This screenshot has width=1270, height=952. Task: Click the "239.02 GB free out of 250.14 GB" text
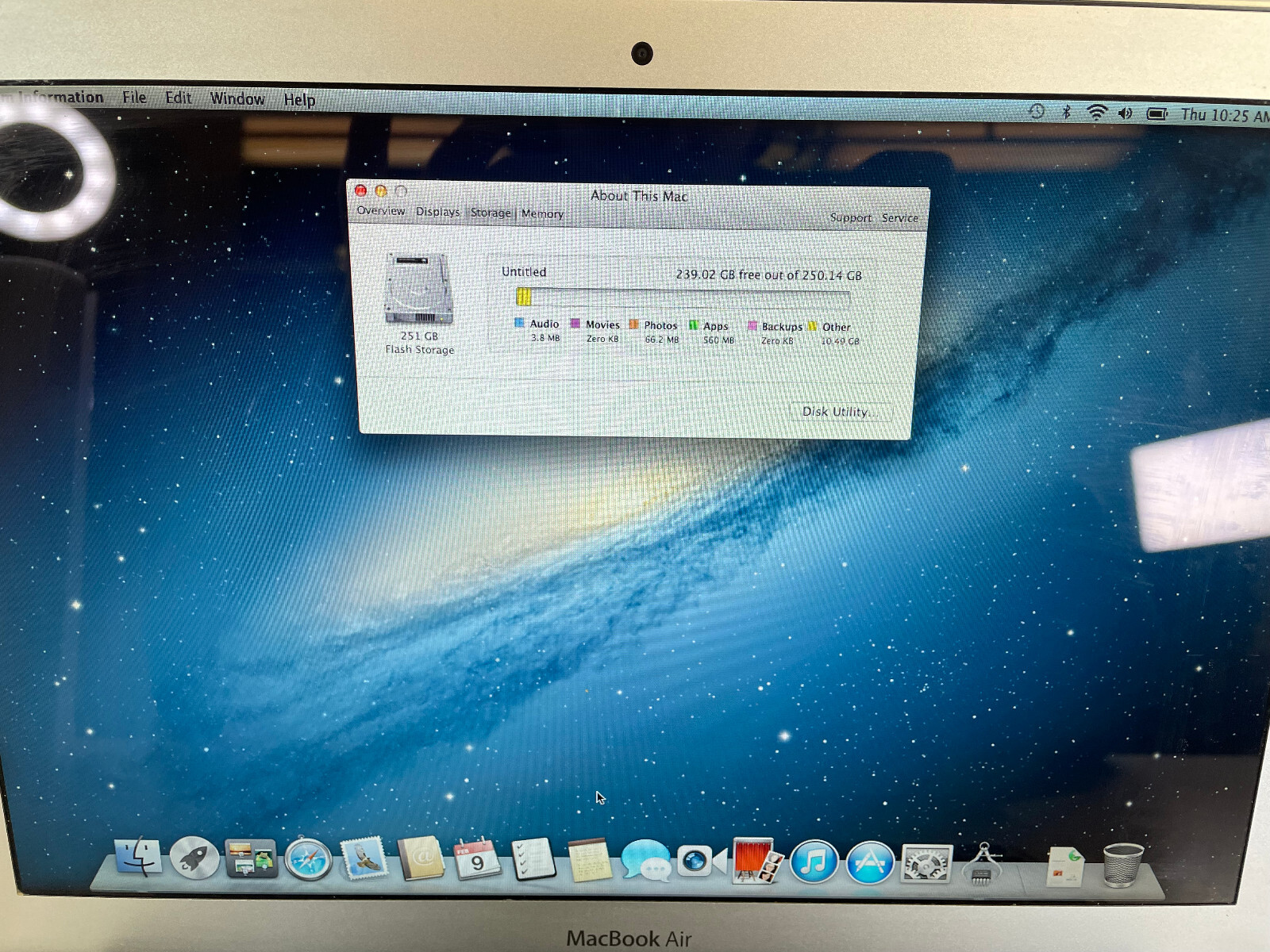[x=768, y=274]
